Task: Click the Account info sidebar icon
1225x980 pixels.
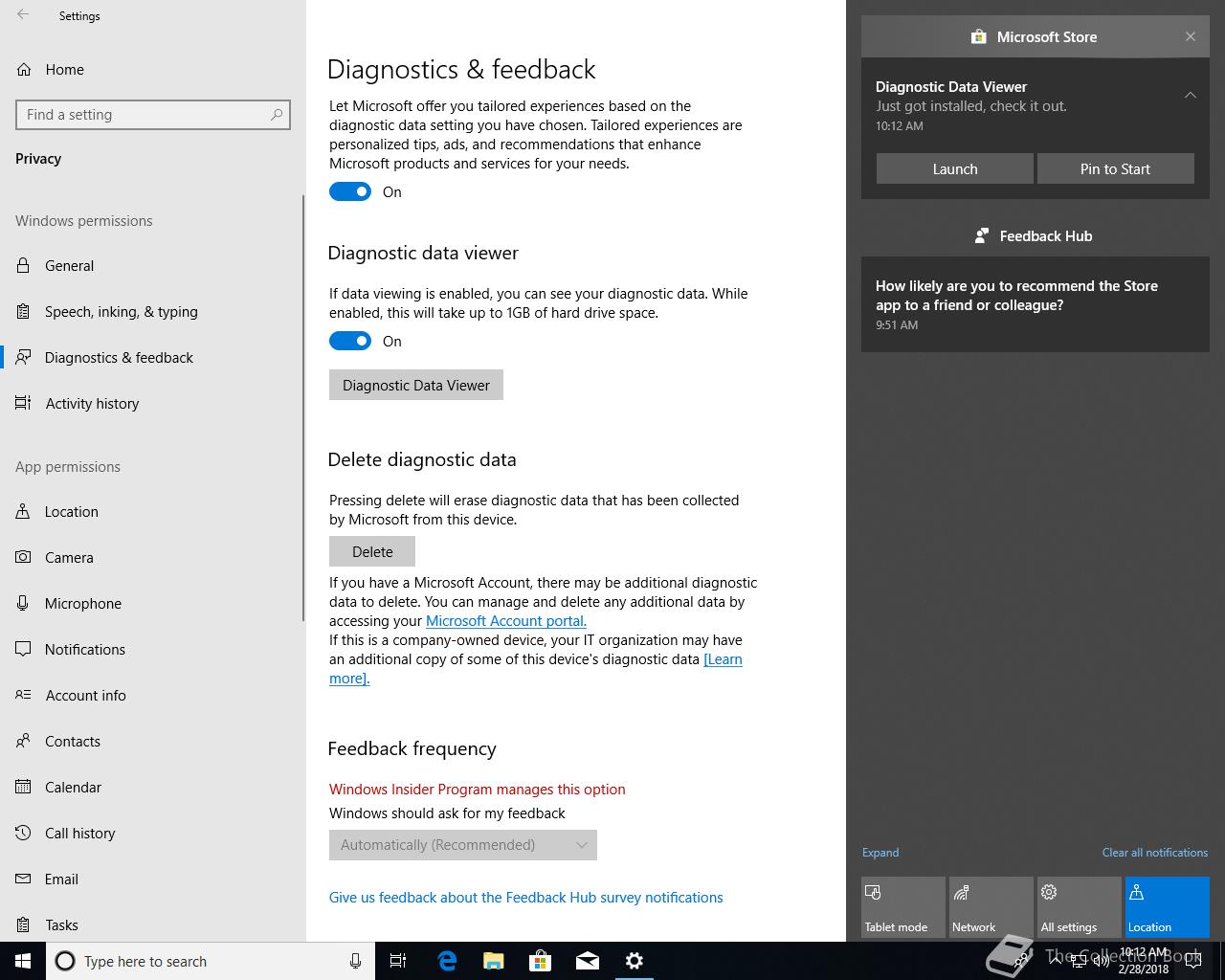Action: (x=23, y=695)
